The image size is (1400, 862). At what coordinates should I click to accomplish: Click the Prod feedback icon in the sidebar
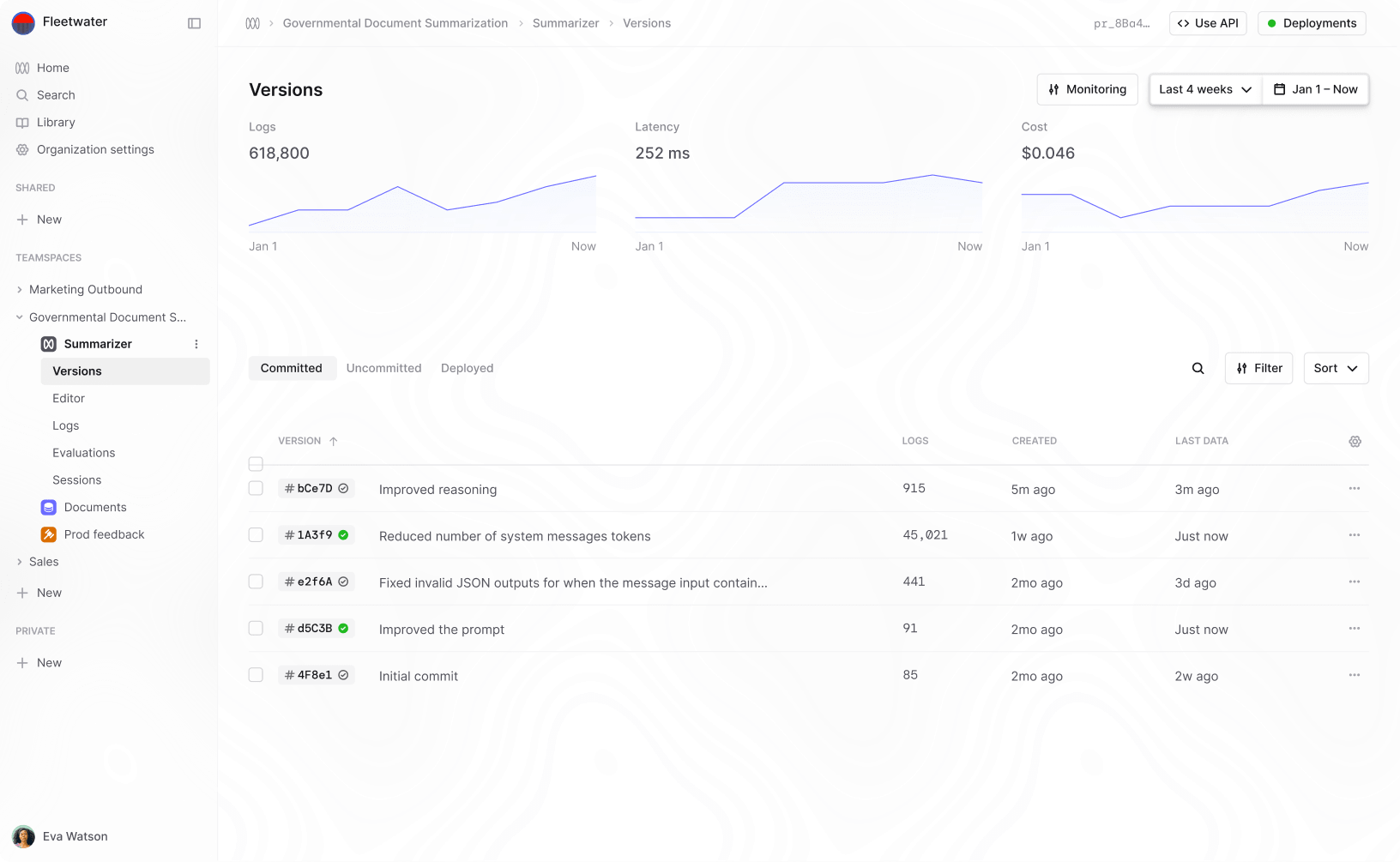pos(49,534)
